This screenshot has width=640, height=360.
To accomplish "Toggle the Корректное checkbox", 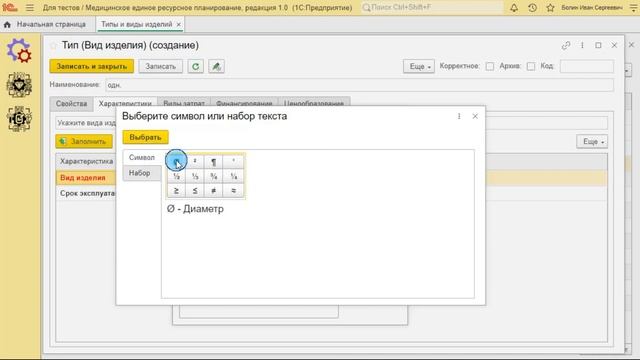I will click(x=490, y=66).
